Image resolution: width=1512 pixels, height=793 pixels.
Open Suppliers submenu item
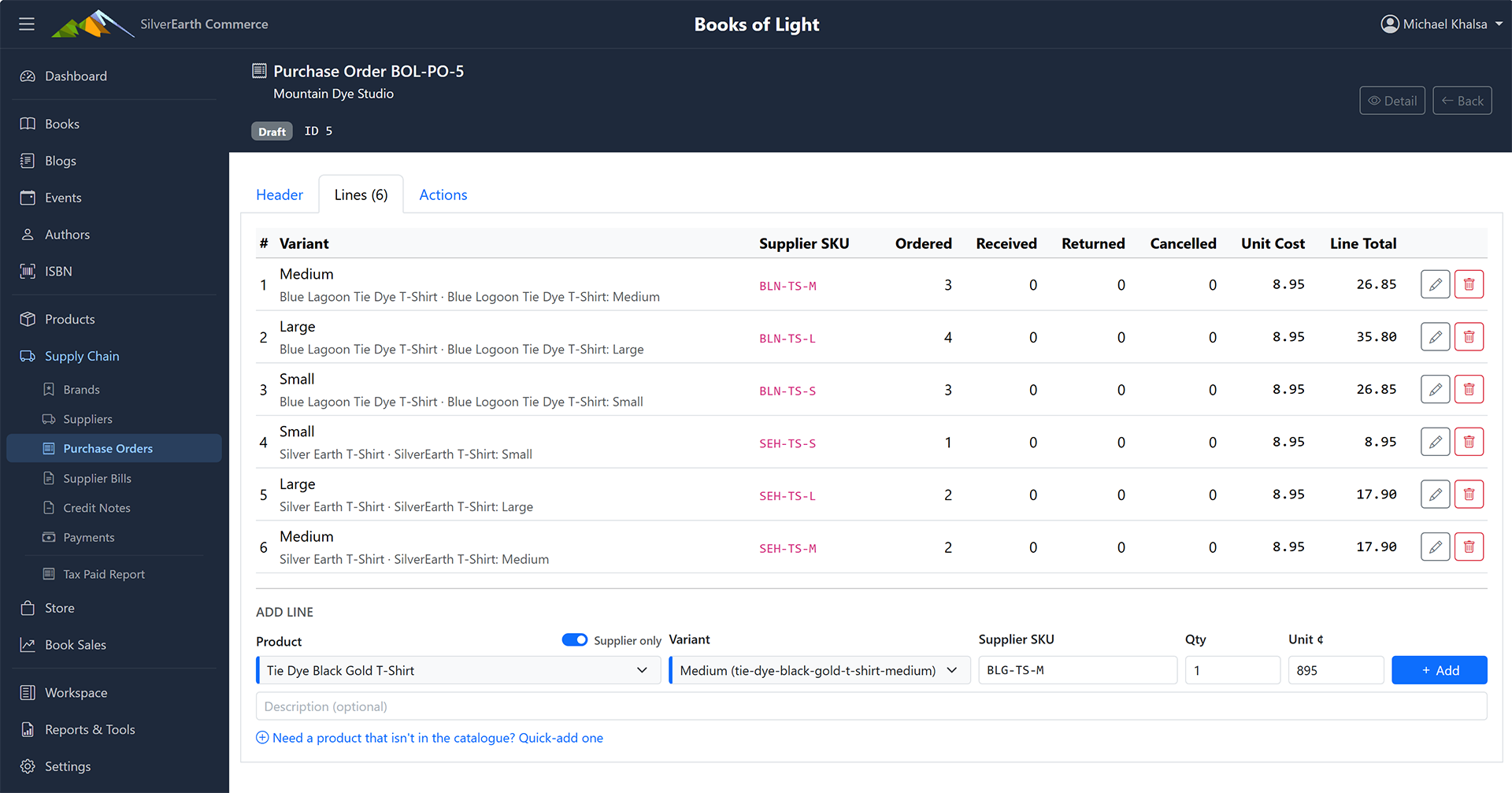pos(87,419)
